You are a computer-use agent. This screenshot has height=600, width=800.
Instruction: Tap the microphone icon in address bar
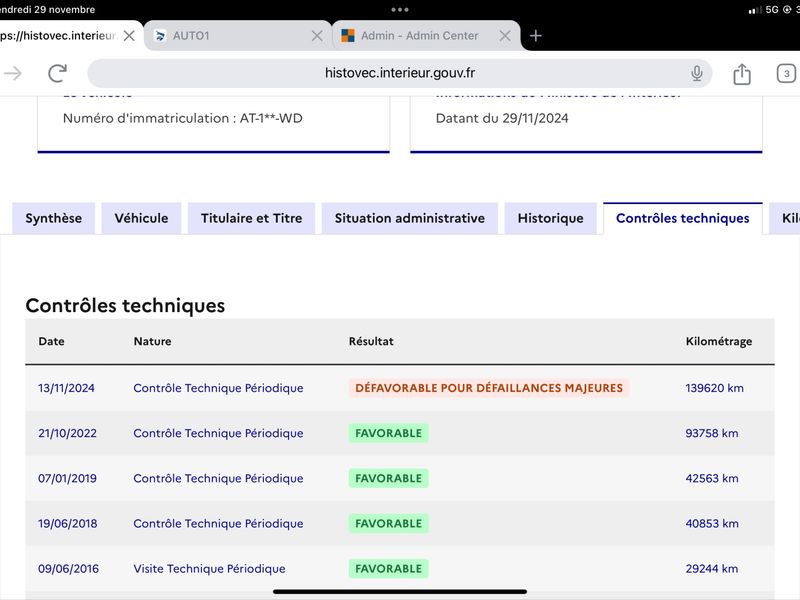tap(696, 73)
